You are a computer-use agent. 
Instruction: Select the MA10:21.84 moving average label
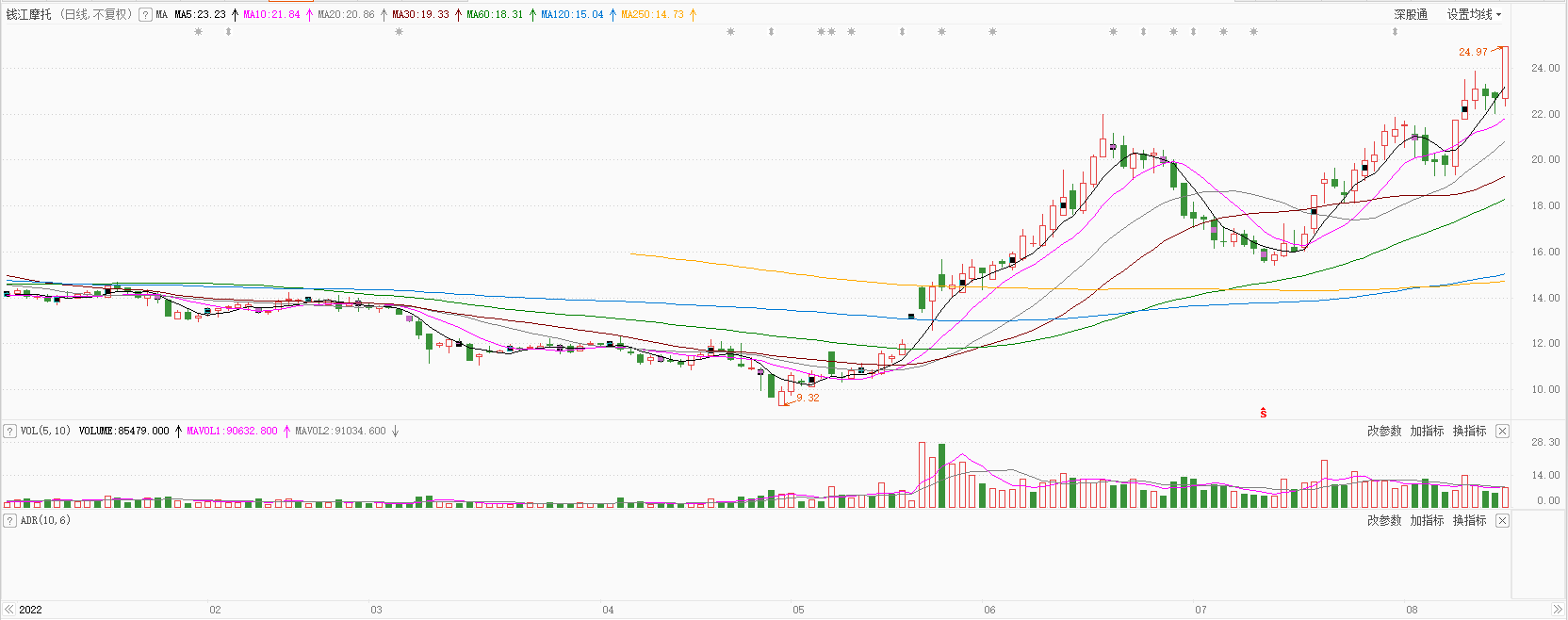(x=271, y=14)
